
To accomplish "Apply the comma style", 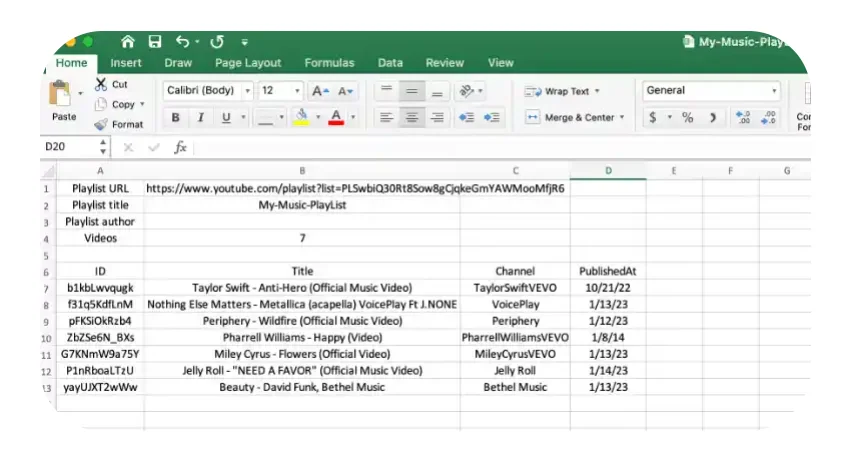I will tap(713, 117).
